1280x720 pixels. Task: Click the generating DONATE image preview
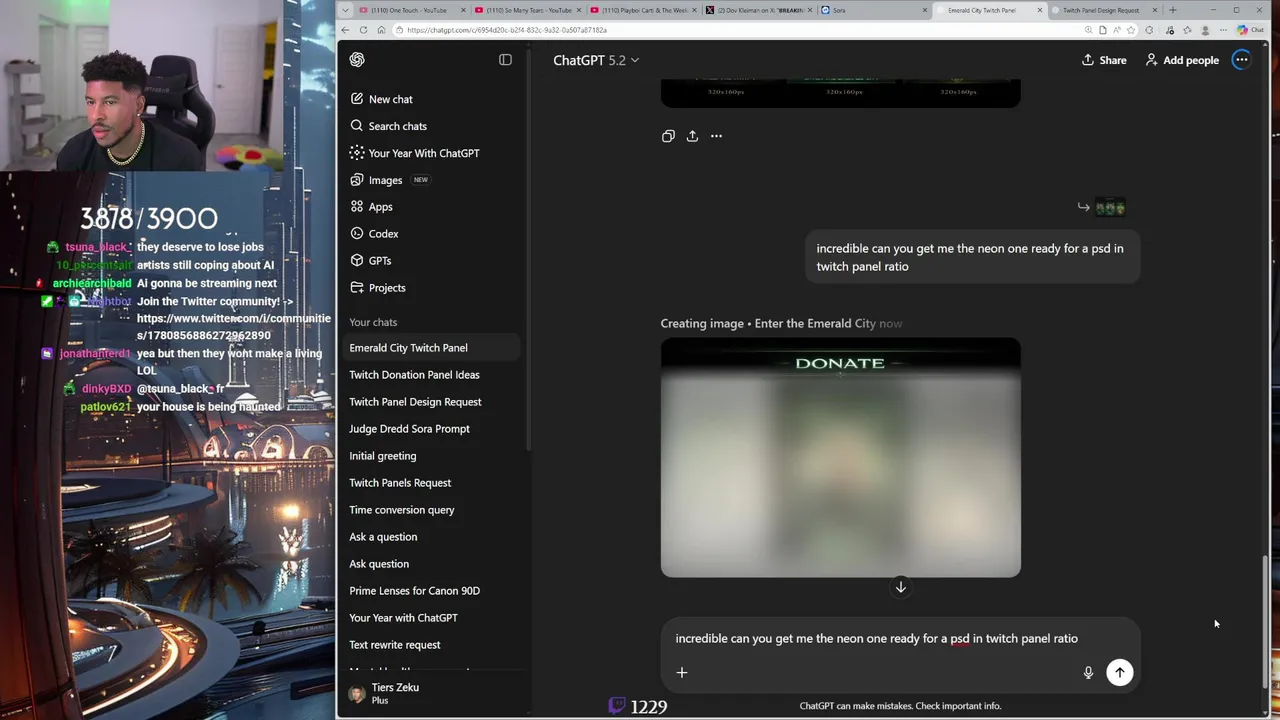point(840,458)
